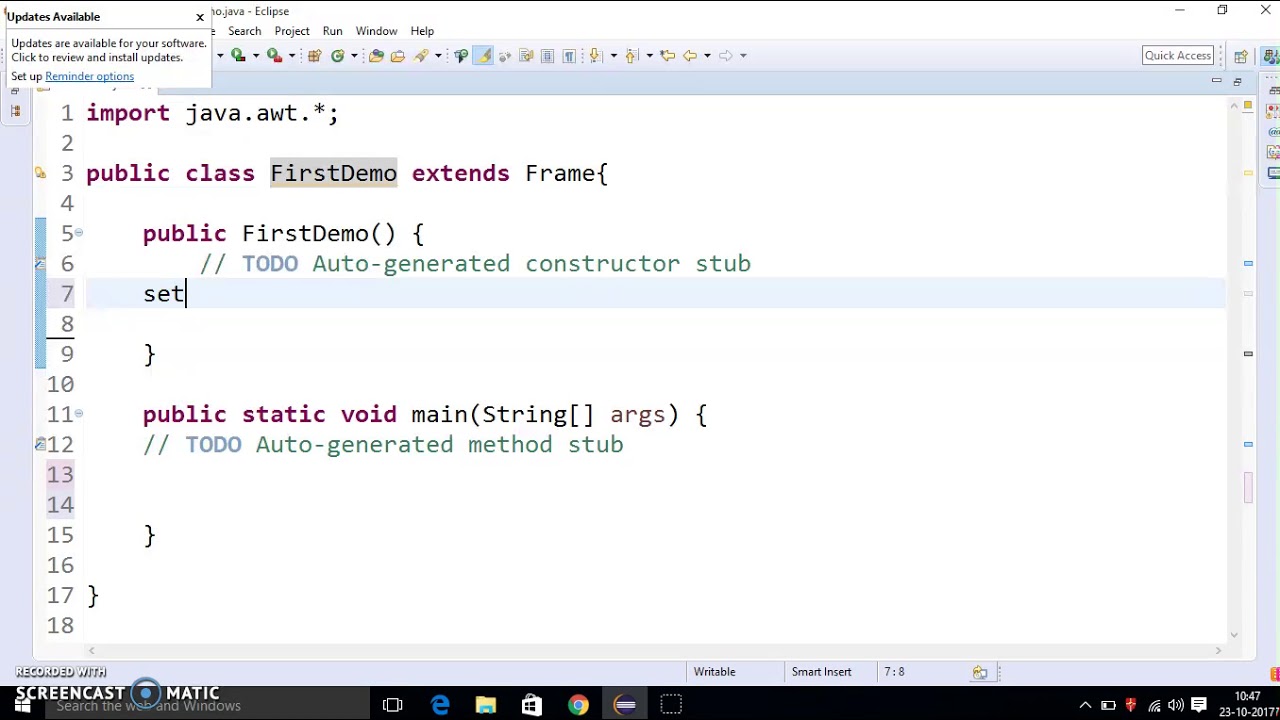Click the Updates Available notification text

108,50
